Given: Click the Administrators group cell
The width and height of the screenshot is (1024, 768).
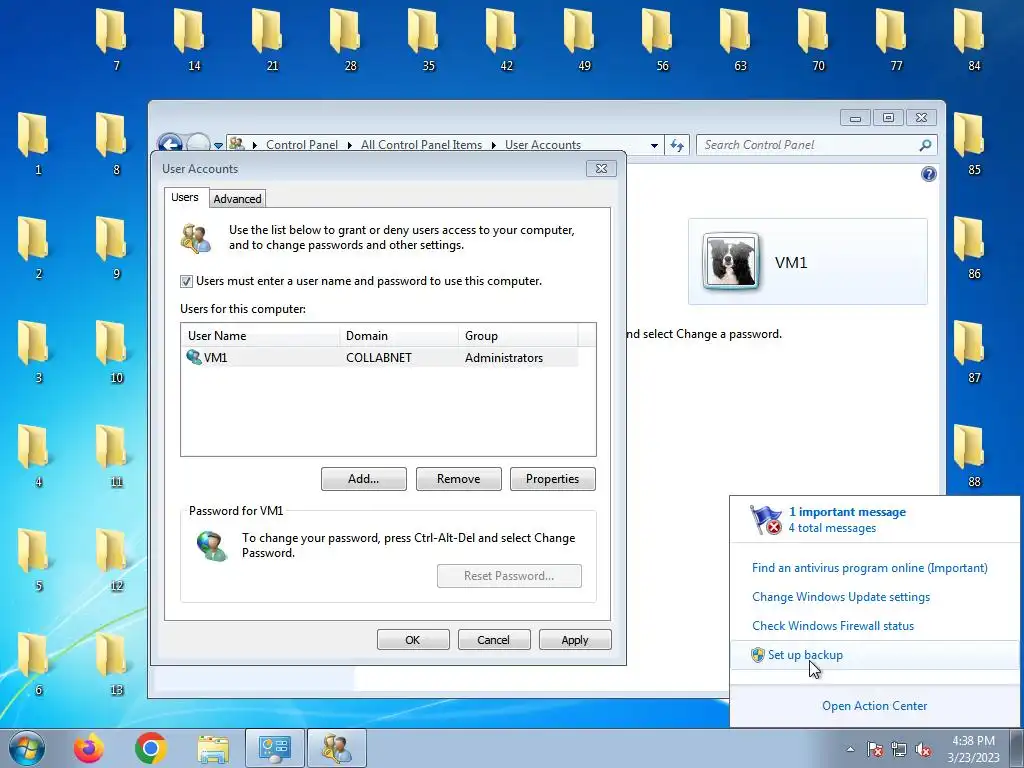Looking at the screenshot, I should [504, 358].
